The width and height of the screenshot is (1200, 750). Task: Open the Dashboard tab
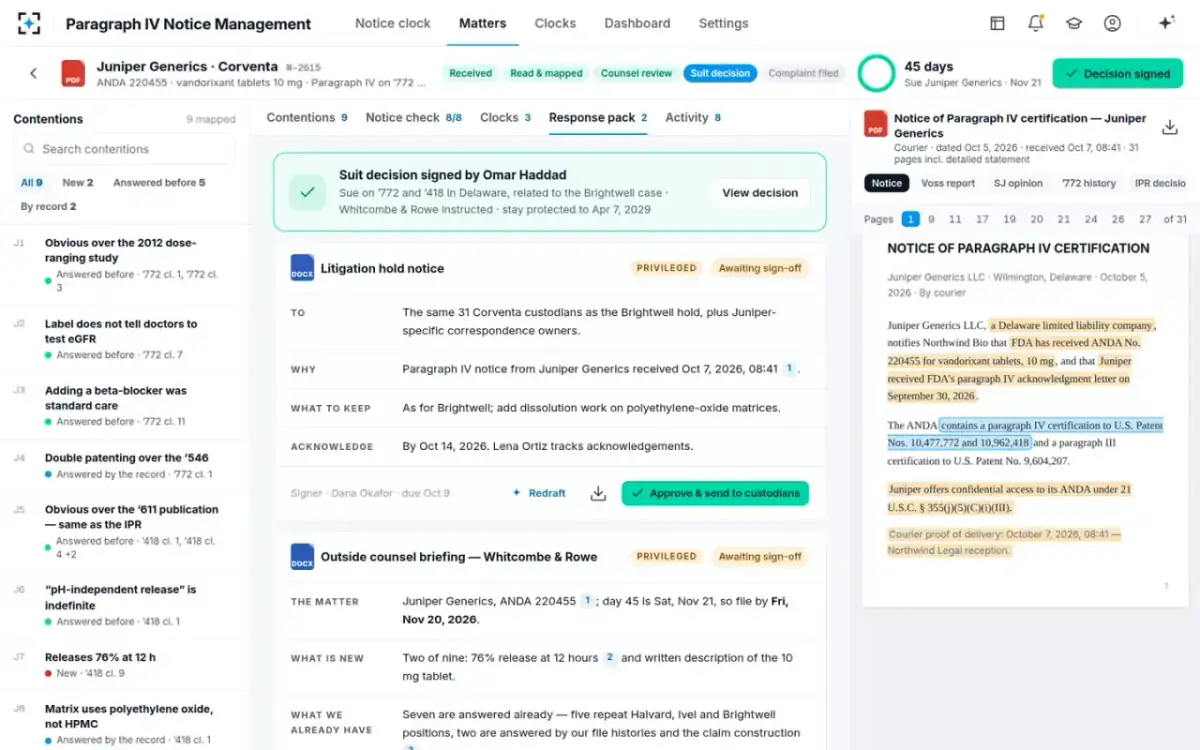(637, 23)
